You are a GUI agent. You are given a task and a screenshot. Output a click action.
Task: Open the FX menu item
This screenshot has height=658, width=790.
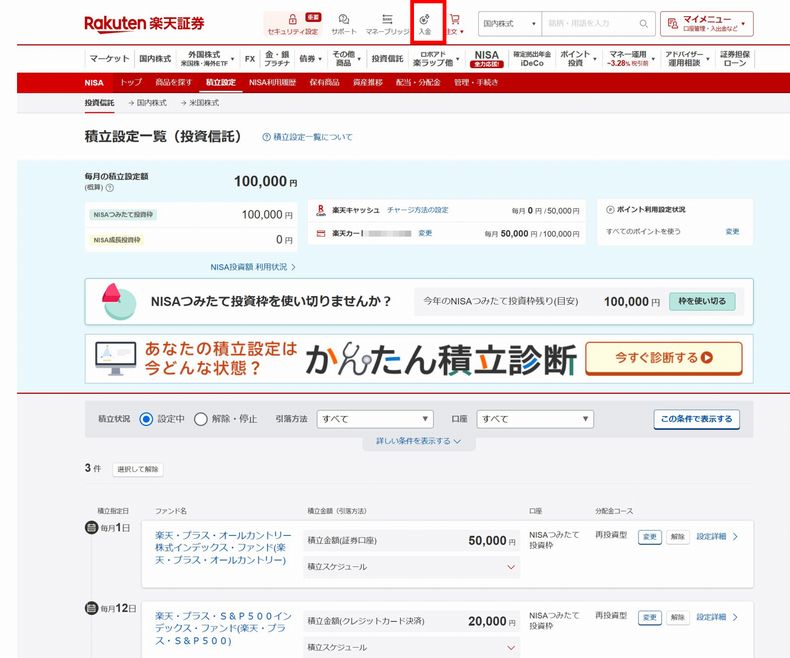250,58
